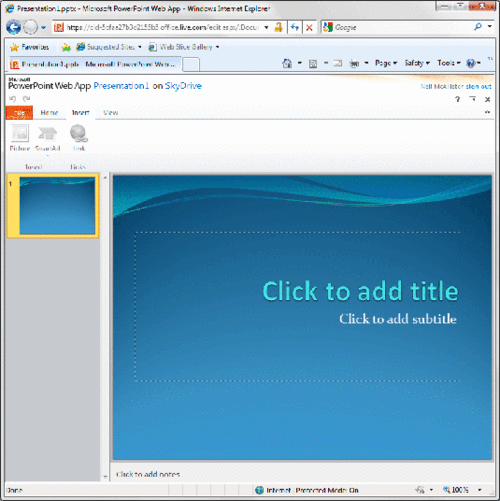Expand the Print dropdown arrow
The image size is (500, 501).
point(366,63)
